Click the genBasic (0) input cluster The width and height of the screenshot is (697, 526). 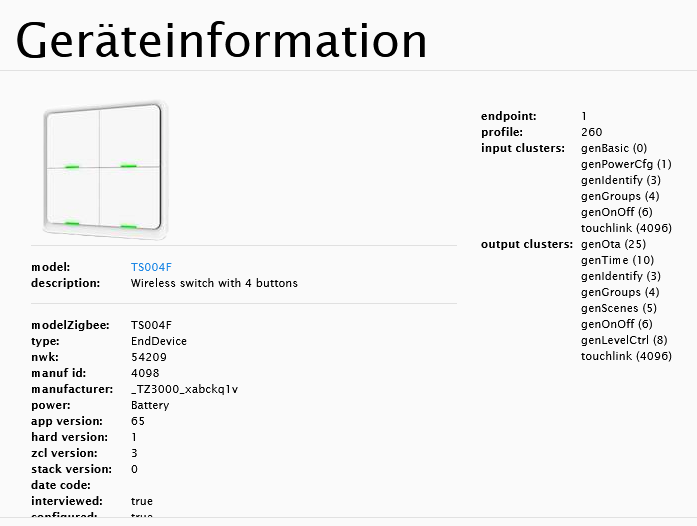(613, 148)
